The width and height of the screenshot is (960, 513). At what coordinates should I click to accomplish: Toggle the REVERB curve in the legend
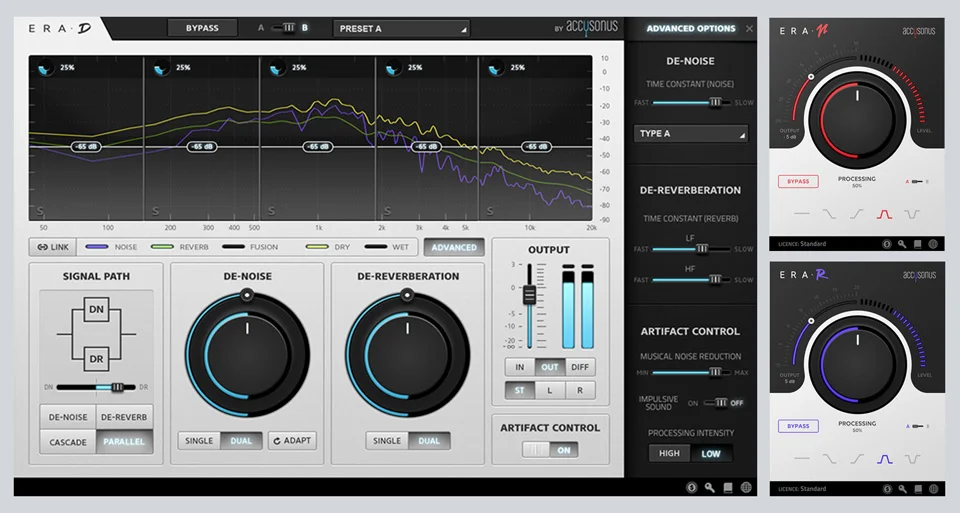tap(179, 247)
